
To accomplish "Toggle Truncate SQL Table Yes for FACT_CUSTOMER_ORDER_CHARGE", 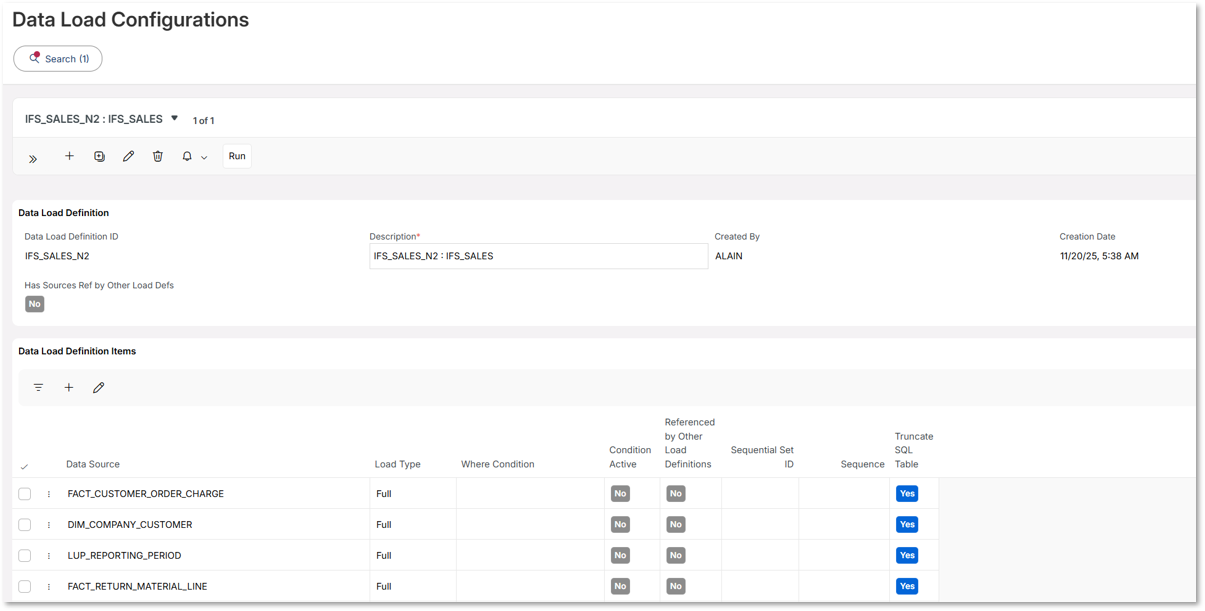I will tap(907, 494).
